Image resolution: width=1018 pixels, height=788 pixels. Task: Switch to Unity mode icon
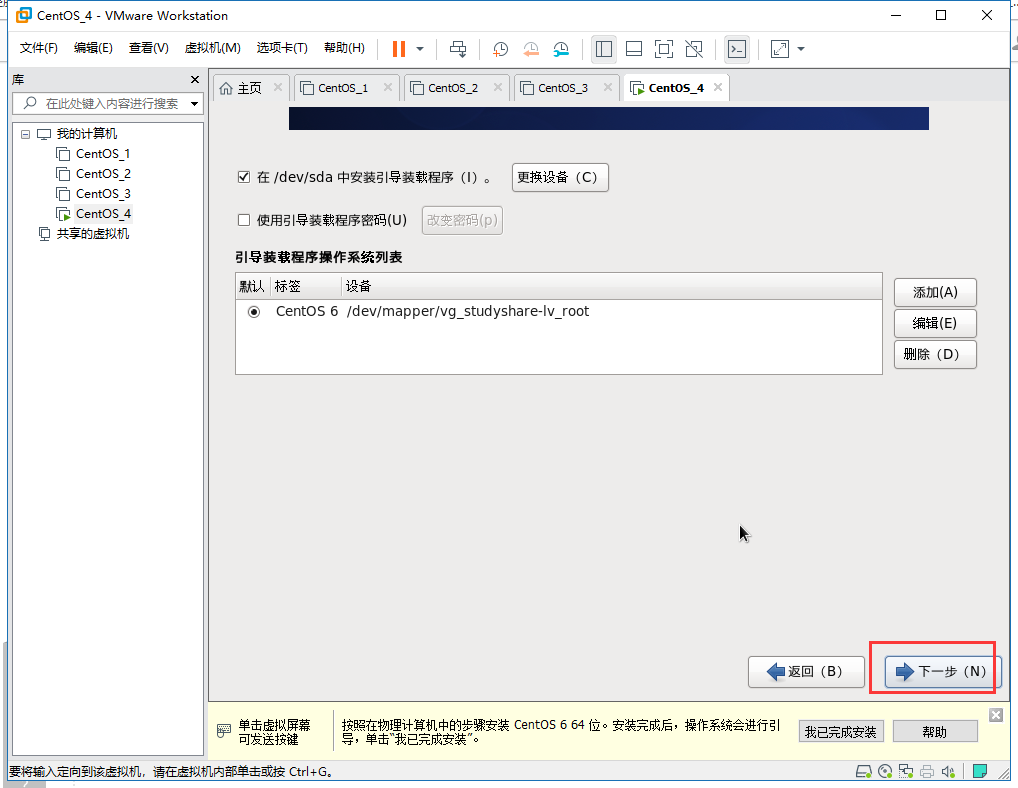point(694,49)
